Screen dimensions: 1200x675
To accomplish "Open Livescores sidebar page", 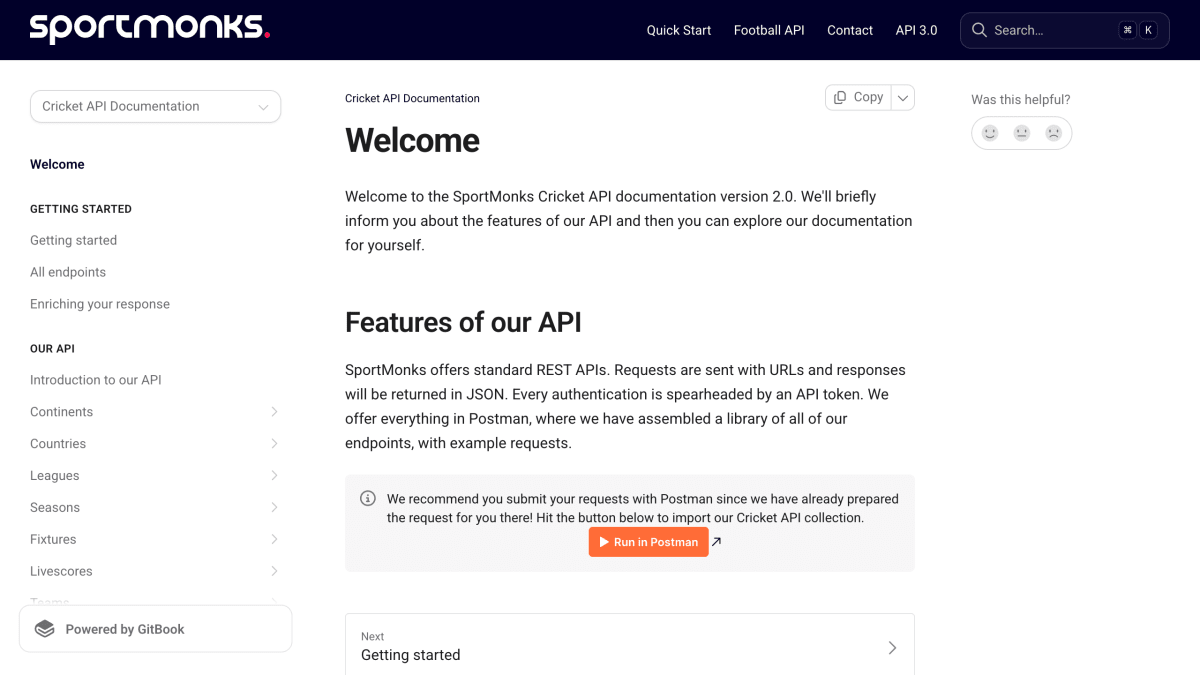I will (x=61, y=572).
